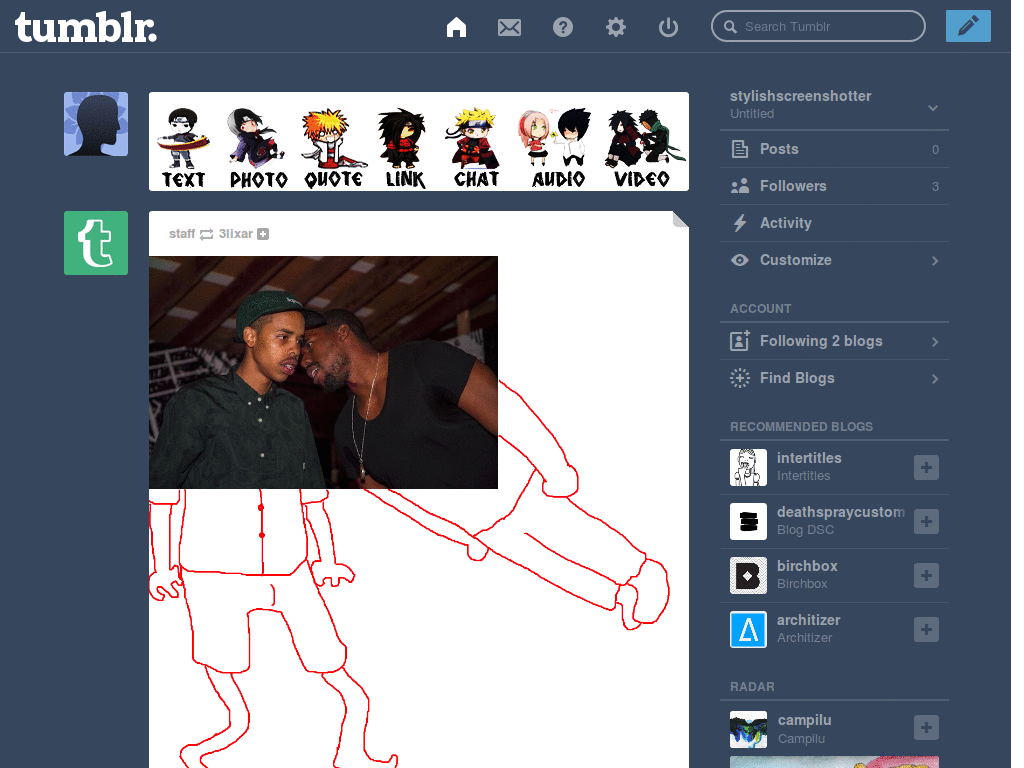This screenshot has height=768, width=1024.
Task: Follow architizer with plus button
Action: (x=926, y=630)
